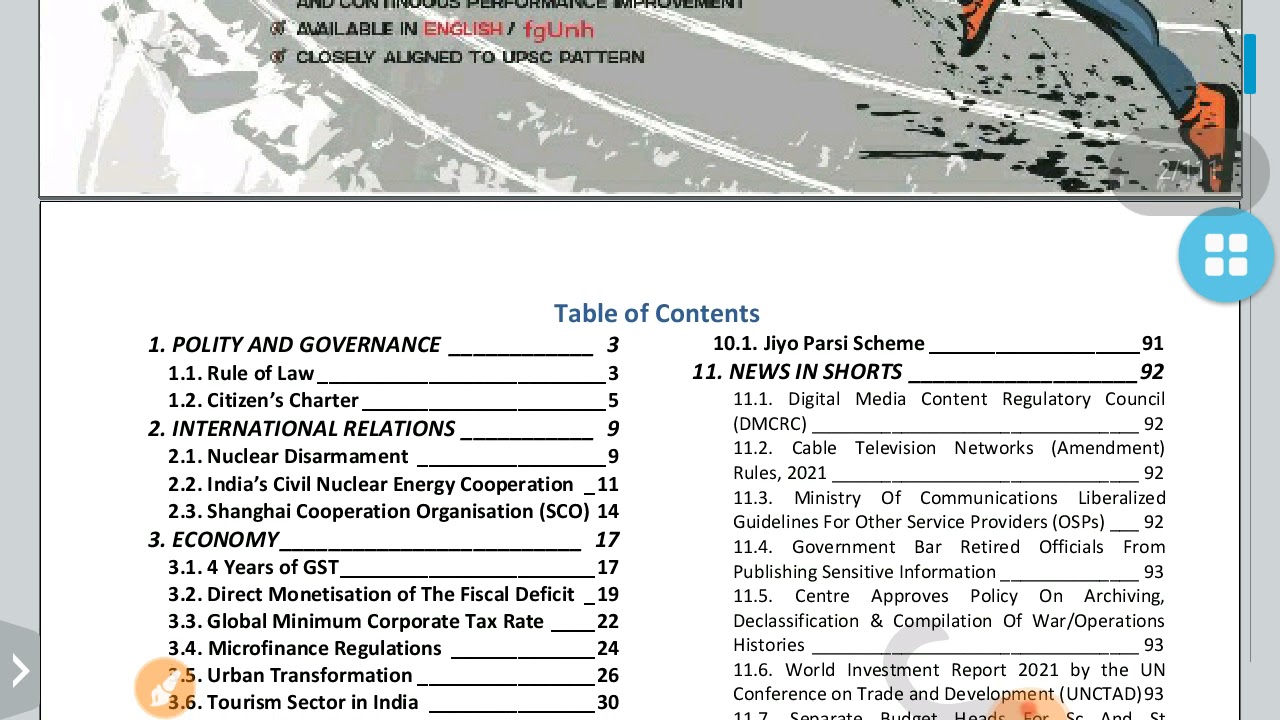Click the Table of Contents heading
The height and width of the screenshot is (720, 1280).
(x=657, y=313)
